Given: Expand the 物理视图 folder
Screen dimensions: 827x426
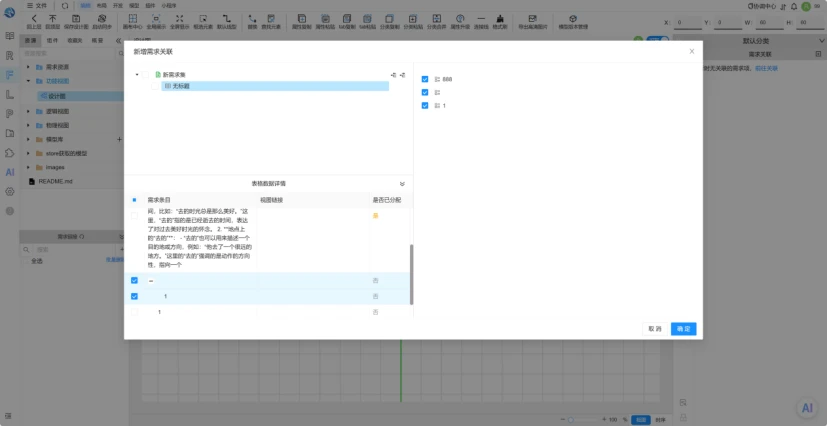Looking at the screenshot, I should [x=28, y=125].
